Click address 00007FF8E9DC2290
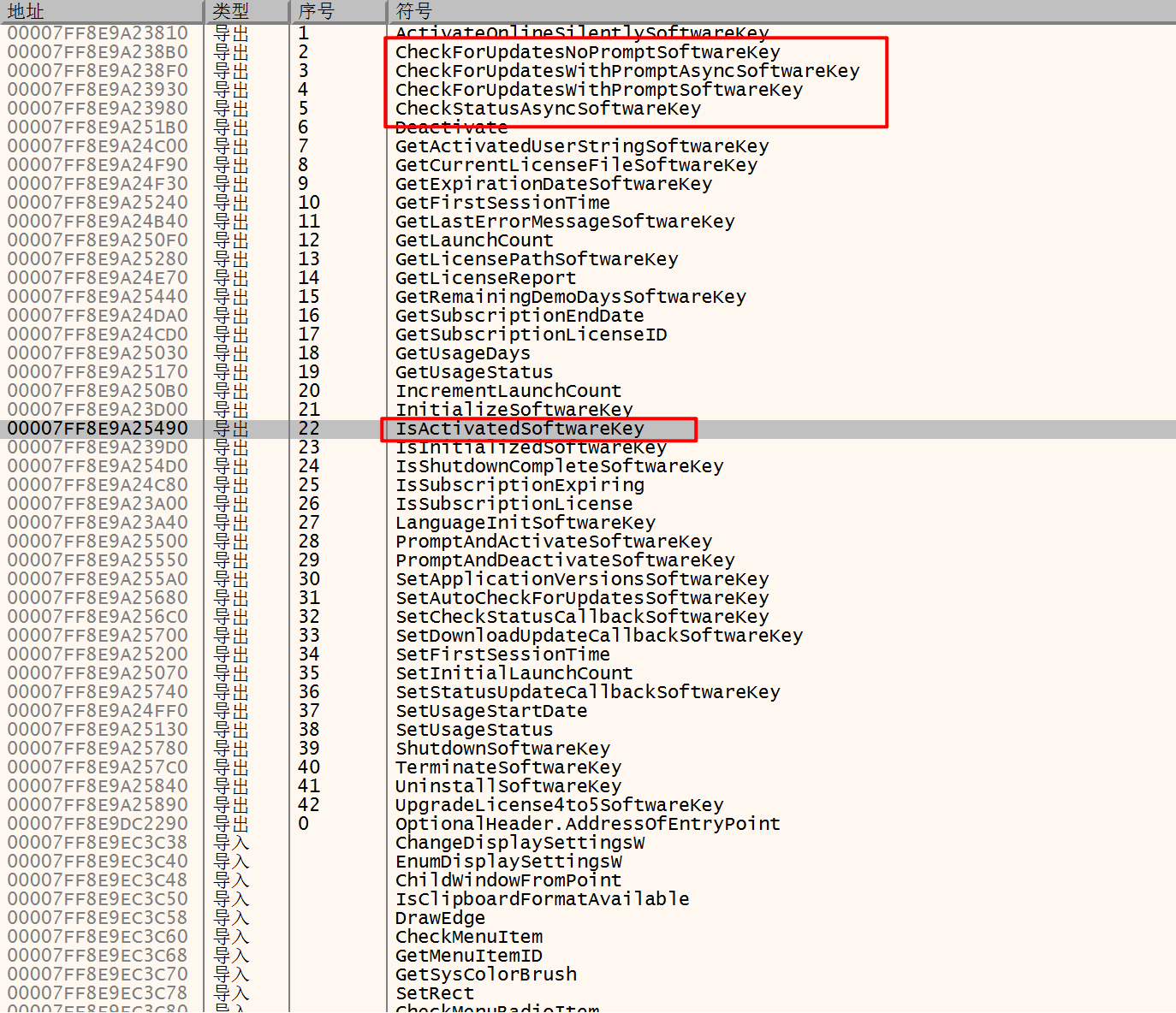Image resolution: width=1176 pixels, height=1013 pixels. [x=98, y=824]
